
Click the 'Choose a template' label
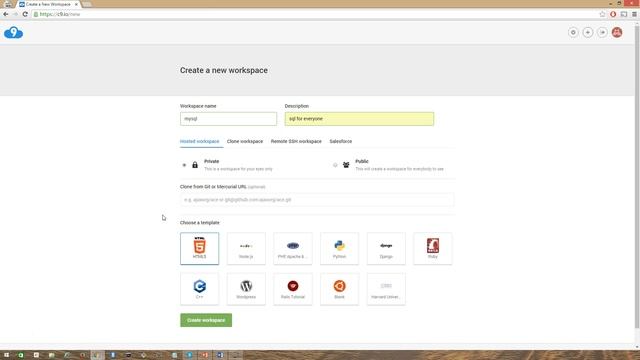[x=200, y=222]
